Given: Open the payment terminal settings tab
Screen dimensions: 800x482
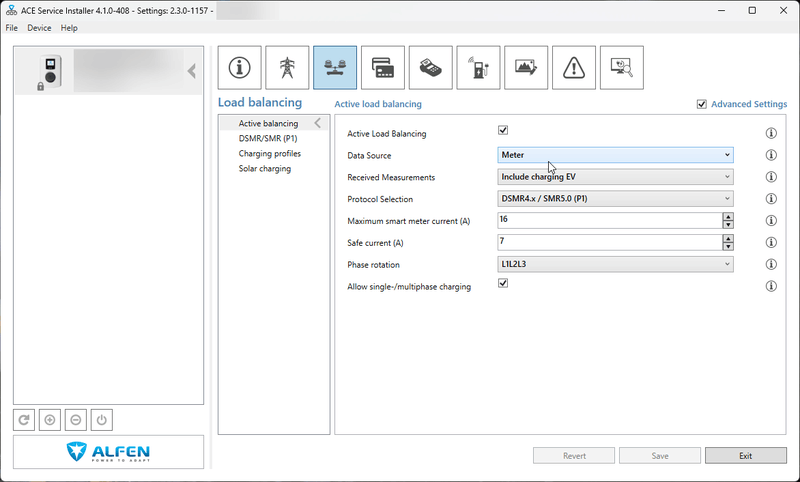Looking at the screenshot, I should (431, 68).
